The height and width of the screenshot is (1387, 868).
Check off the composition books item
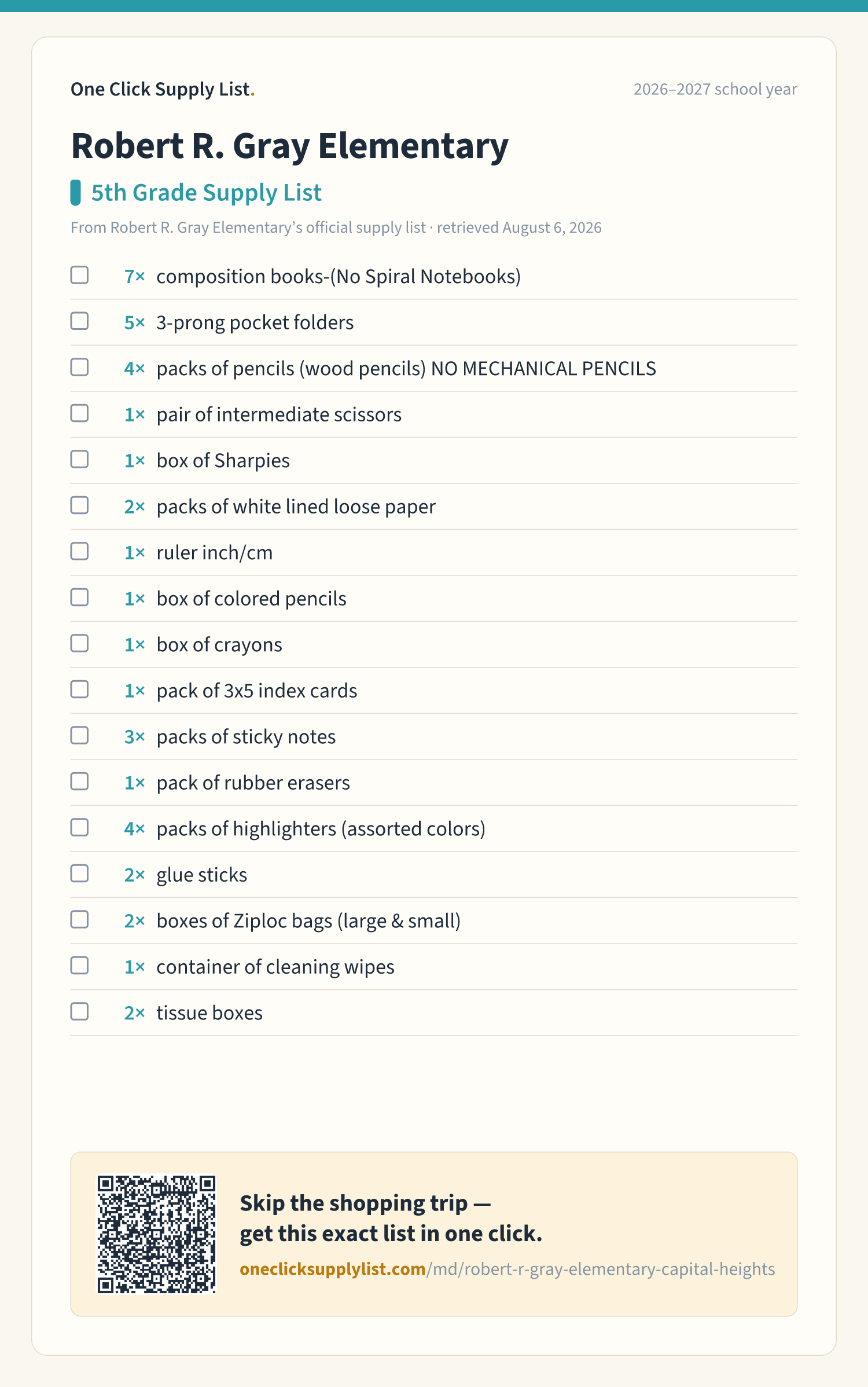[79, 275]
